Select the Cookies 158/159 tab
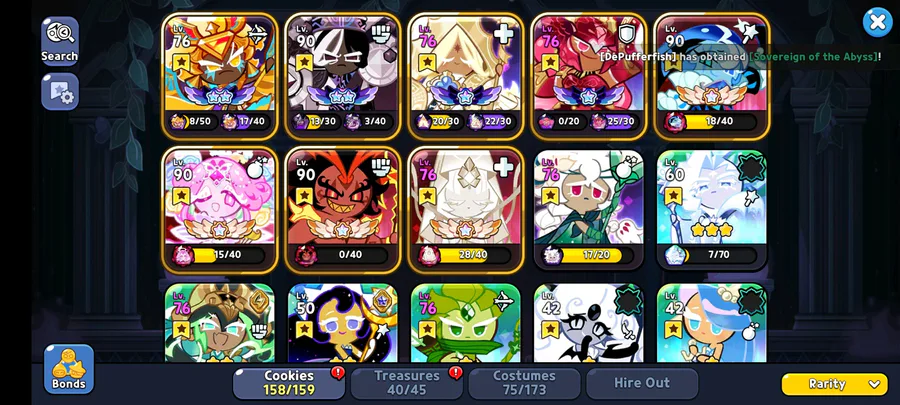900x405 pixels. (x=289, y=383)
